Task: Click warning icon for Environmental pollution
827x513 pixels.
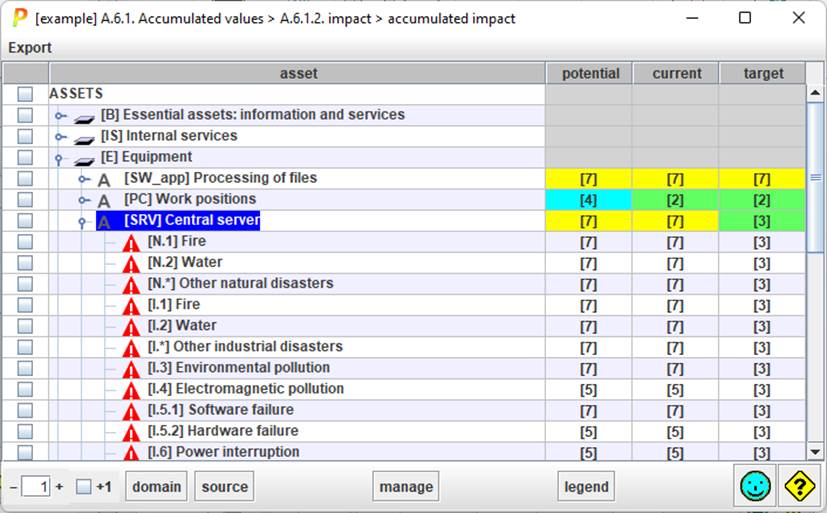Action: point(131,369)
